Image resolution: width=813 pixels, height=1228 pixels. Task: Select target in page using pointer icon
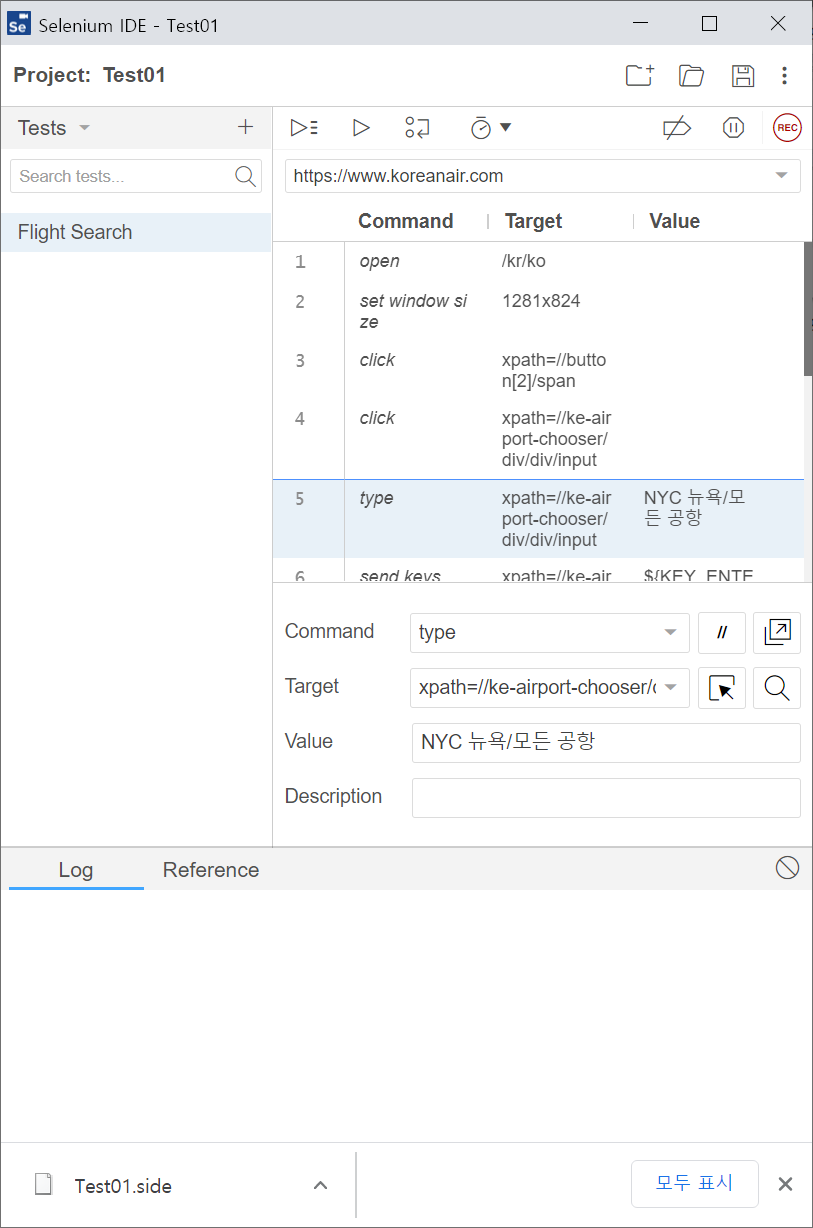point(722,687)
